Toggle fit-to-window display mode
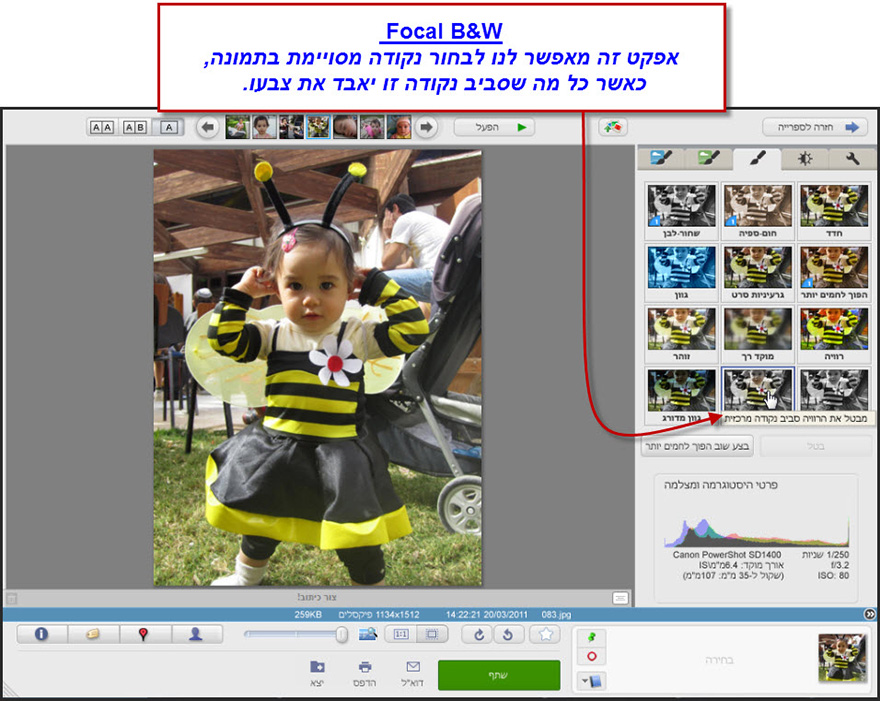The height and width of the screenshot is (701, 880). 430,635
